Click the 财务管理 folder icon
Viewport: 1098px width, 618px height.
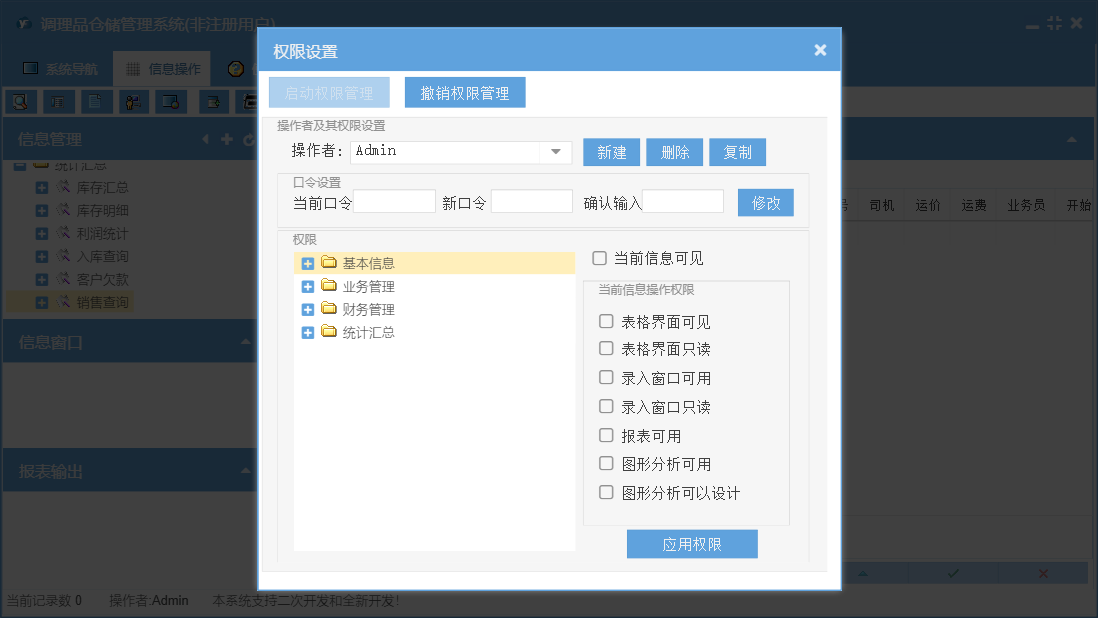(329, 309)
